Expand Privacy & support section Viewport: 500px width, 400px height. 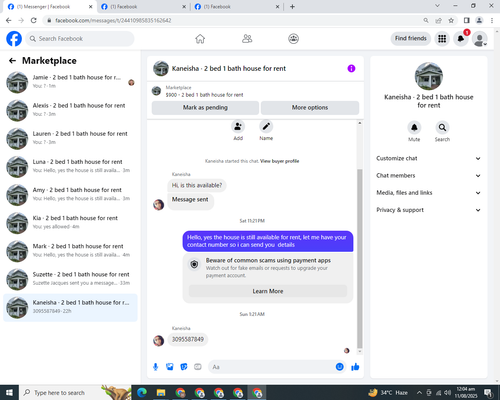[429, 210]
